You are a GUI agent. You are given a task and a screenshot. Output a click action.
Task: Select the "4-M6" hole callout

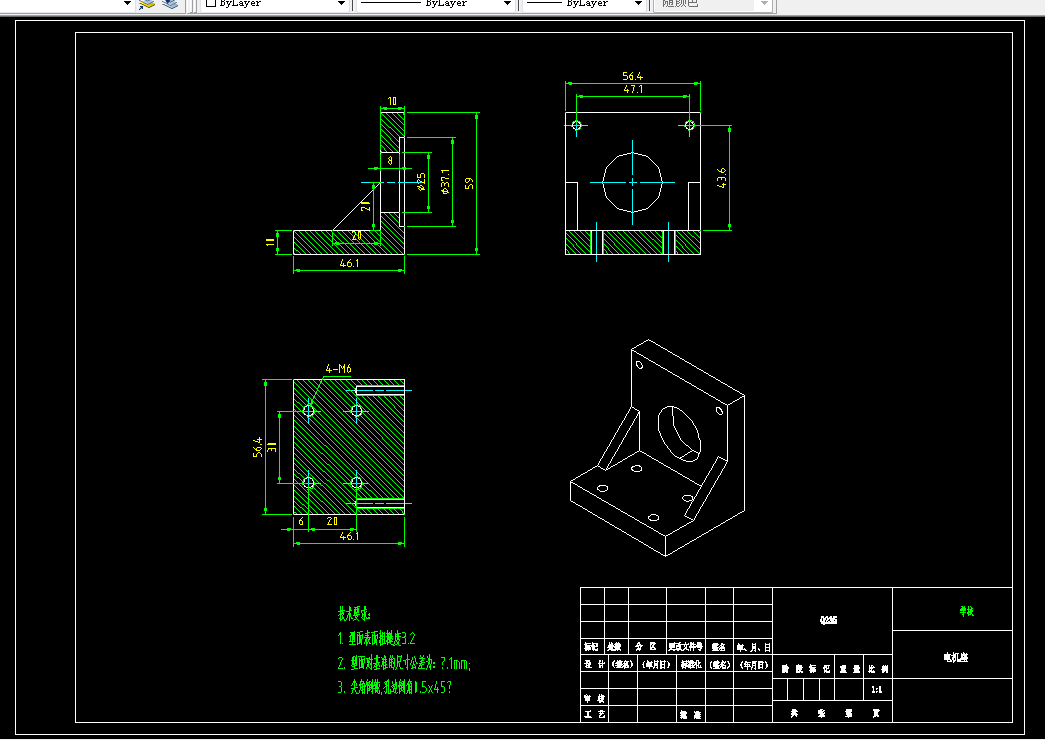tap(339, 369)
